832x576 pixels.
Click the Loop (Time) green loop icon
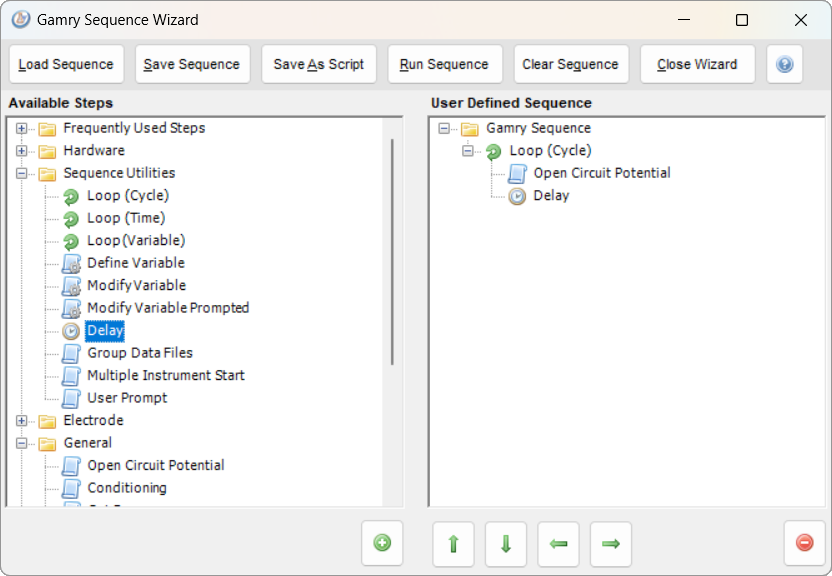tap(71, 219)
